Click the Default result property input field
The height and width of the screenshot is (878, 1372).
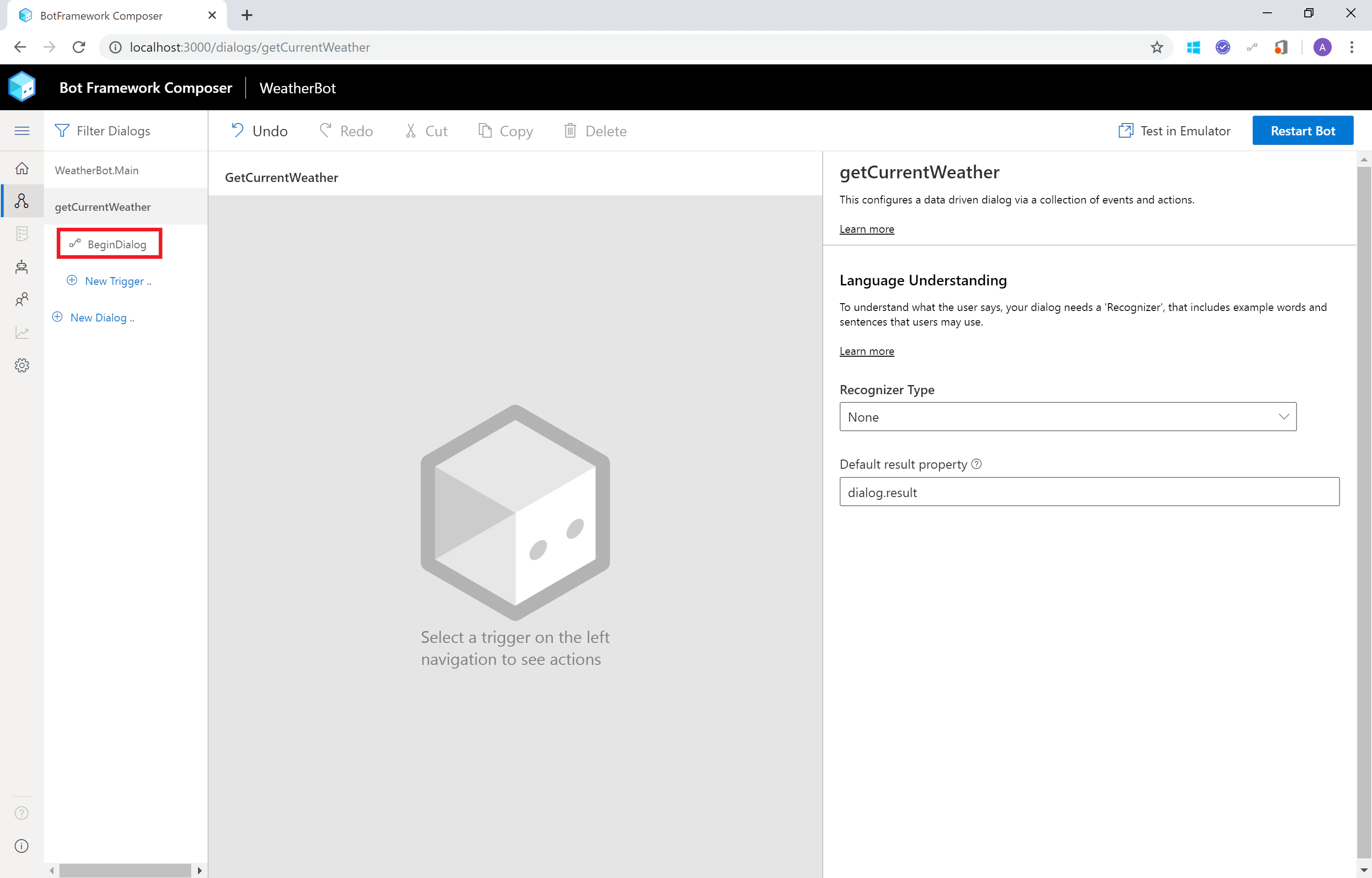click(1089, 492)
